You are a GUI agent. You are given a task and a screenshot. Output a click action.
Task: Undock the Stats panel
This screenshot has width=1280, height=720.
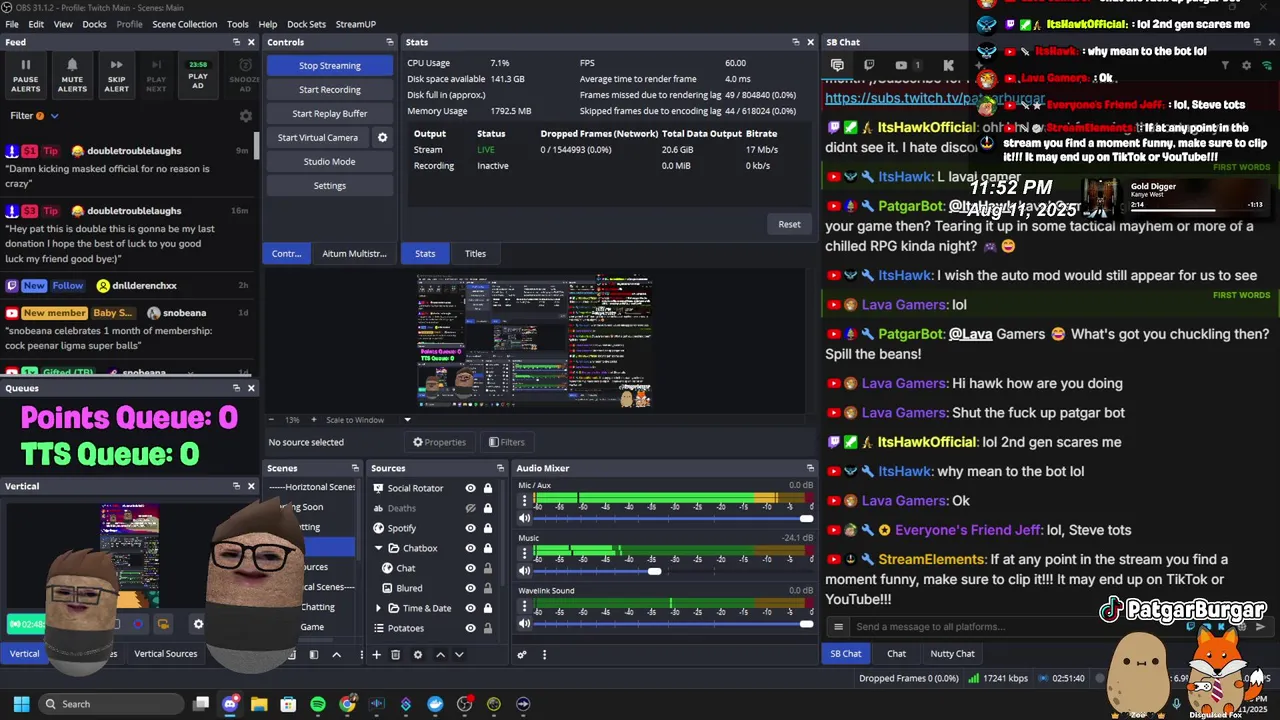(795, 42)
